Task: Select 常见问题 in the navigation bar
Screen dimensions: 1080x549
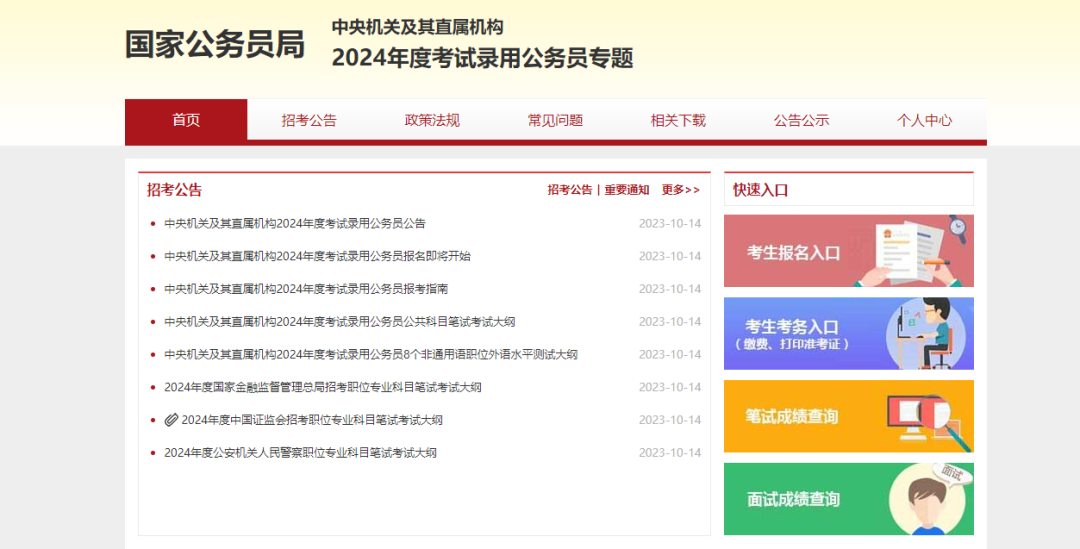Action: [x=555, y=121]
